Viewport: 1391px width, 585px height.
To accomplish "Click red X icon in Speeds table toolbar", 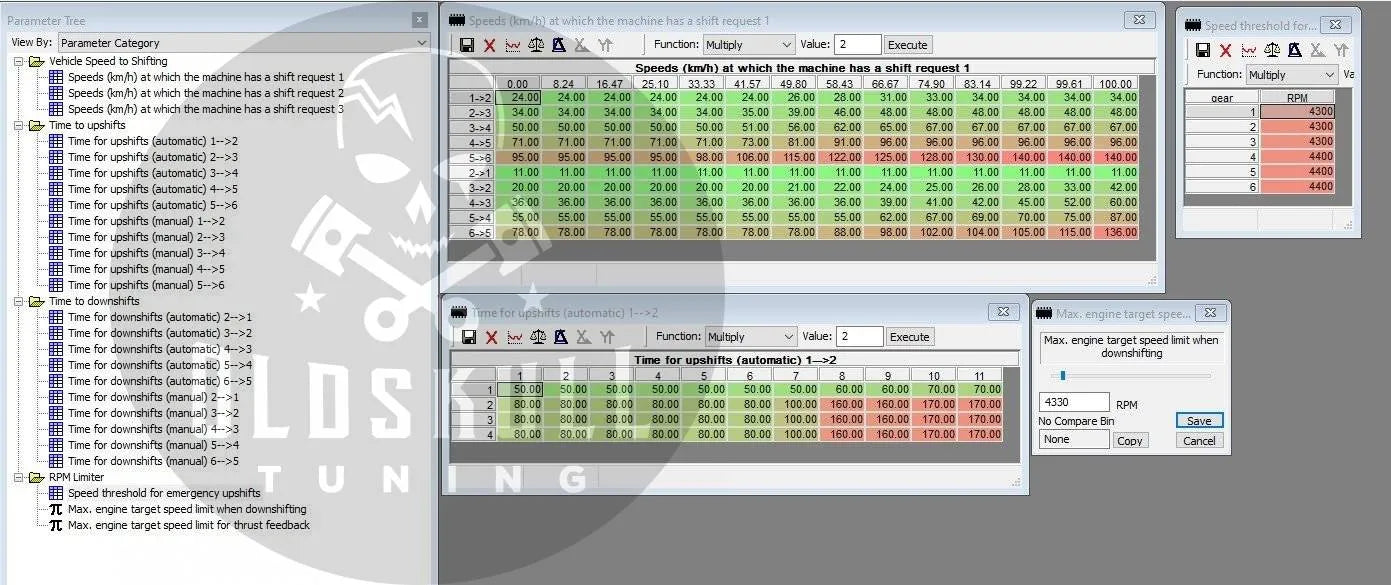I will (490, 45).
